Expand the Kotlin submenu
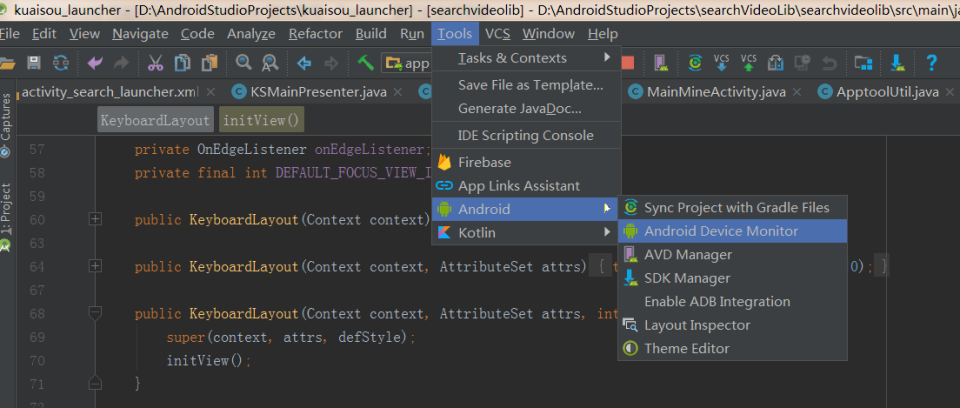The width and height of the screenshot is (960, 408). 527,233
